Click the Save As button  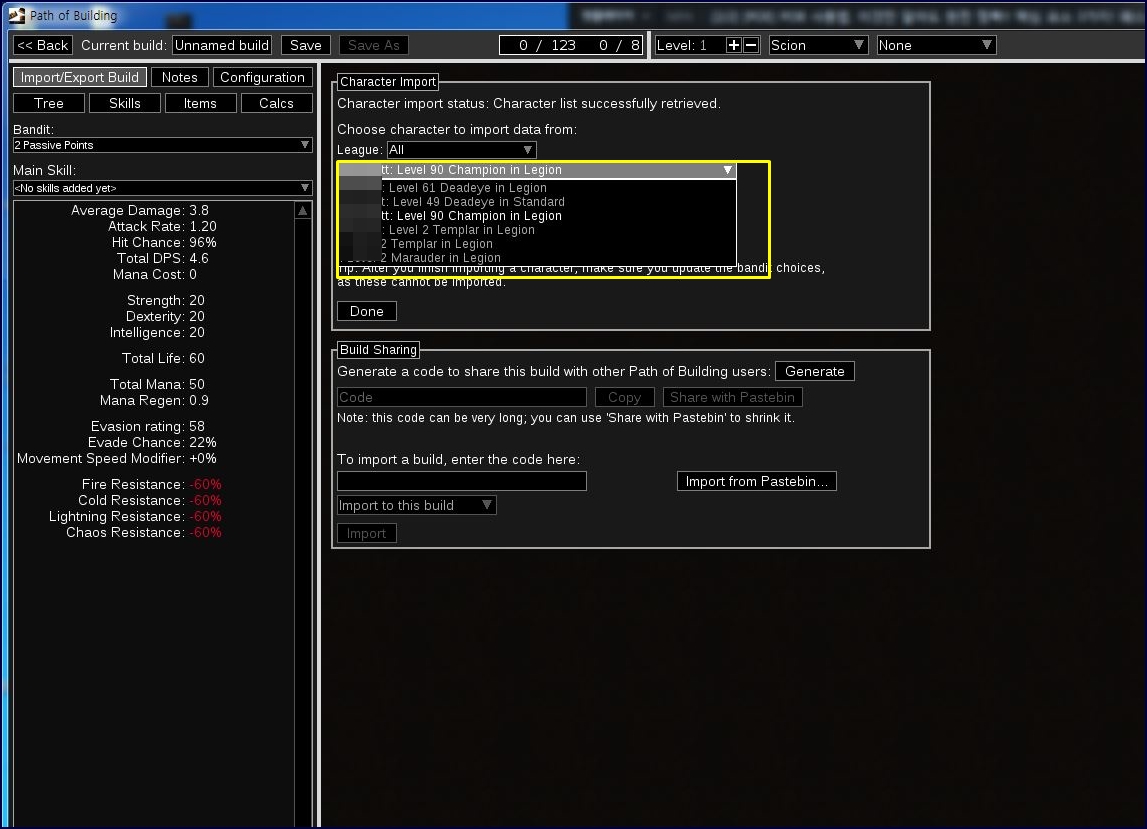point(374,45)
